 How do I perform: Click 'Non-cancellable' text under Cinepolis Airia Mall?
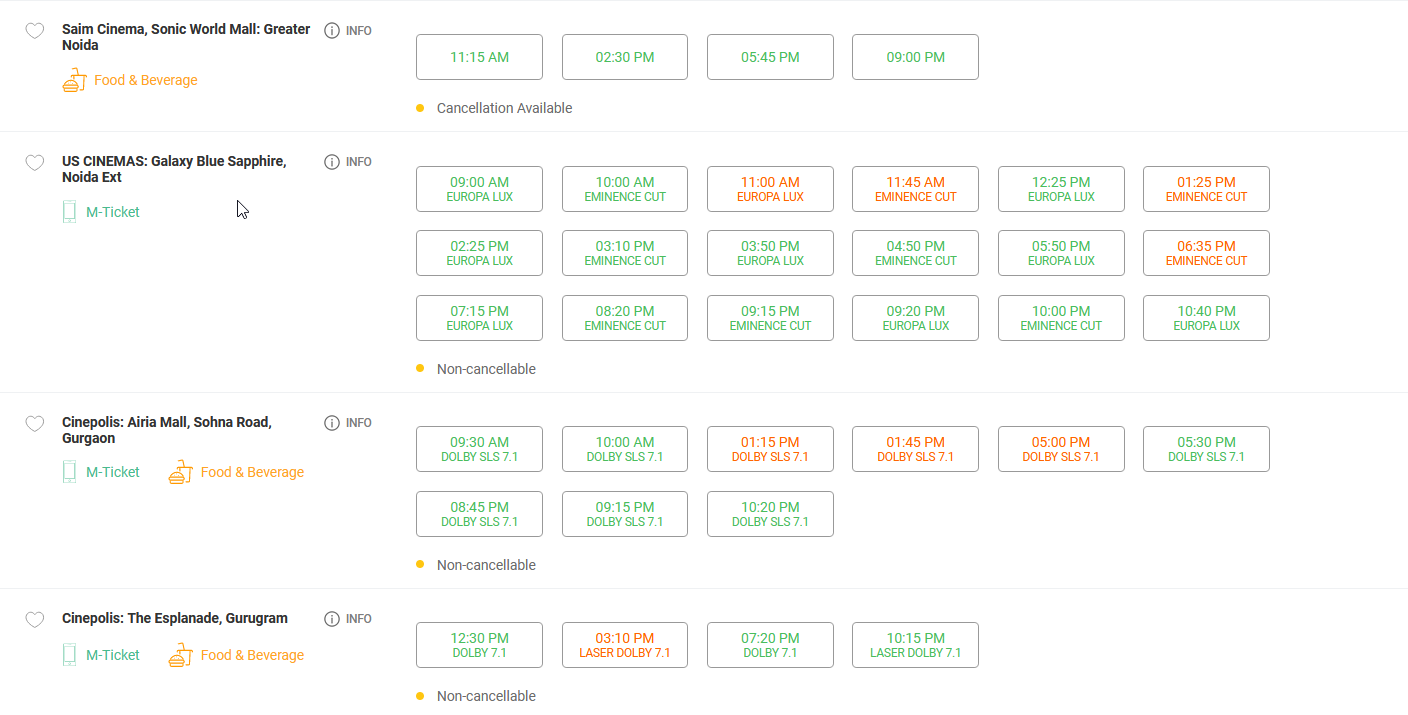(x=486, y=565)
